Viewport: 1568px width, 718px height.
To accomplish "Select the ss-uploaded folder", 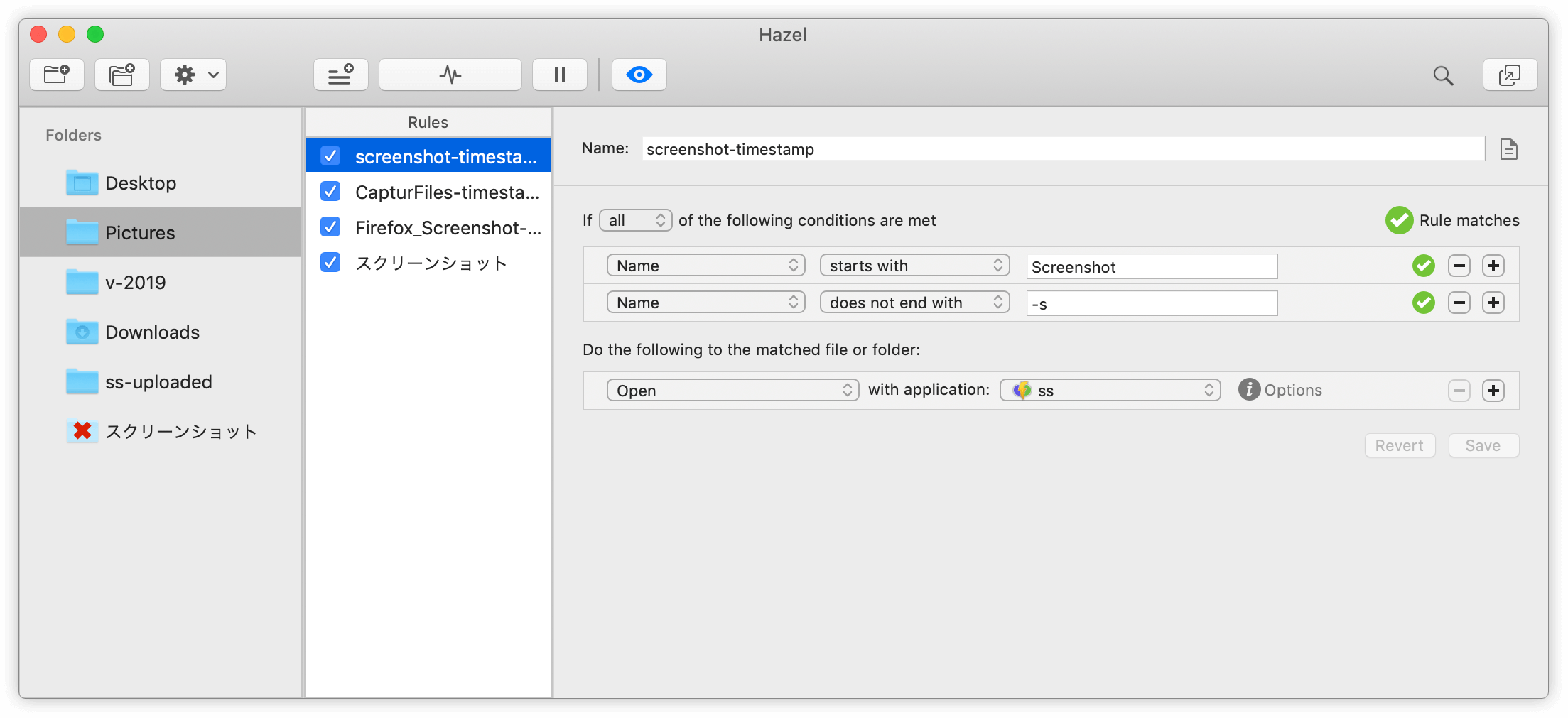I will (161, 381).
